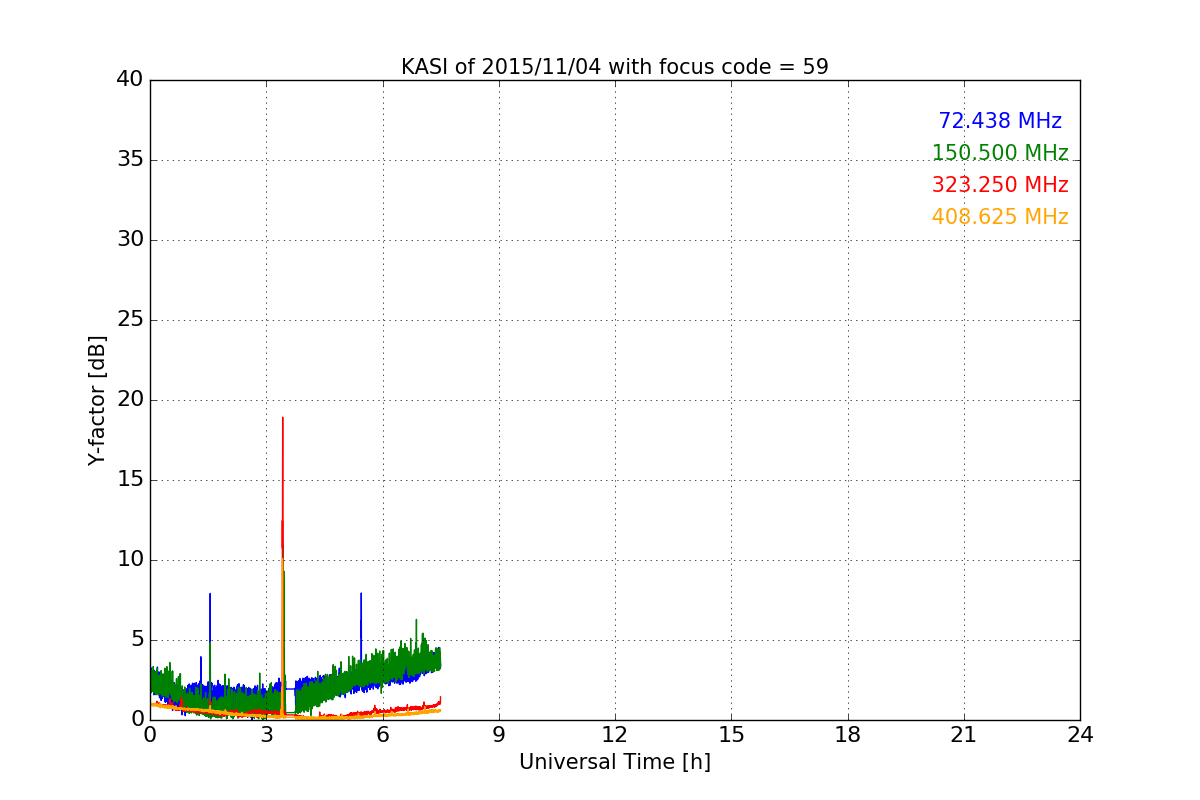Click the x-axis tick label 24

1080,734
